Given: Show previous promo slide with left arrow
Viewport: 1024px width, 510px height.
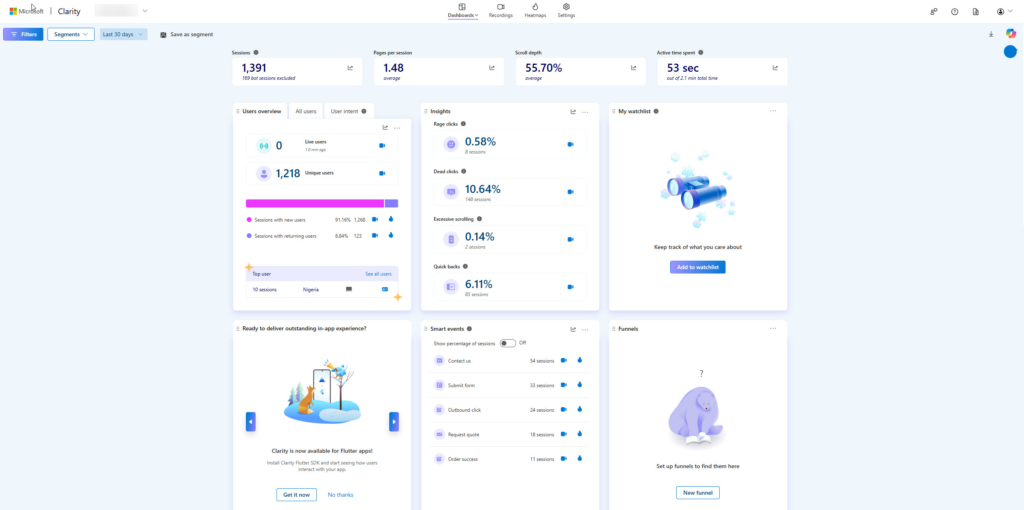Looking at the screenshot, I should coord(251,421).
